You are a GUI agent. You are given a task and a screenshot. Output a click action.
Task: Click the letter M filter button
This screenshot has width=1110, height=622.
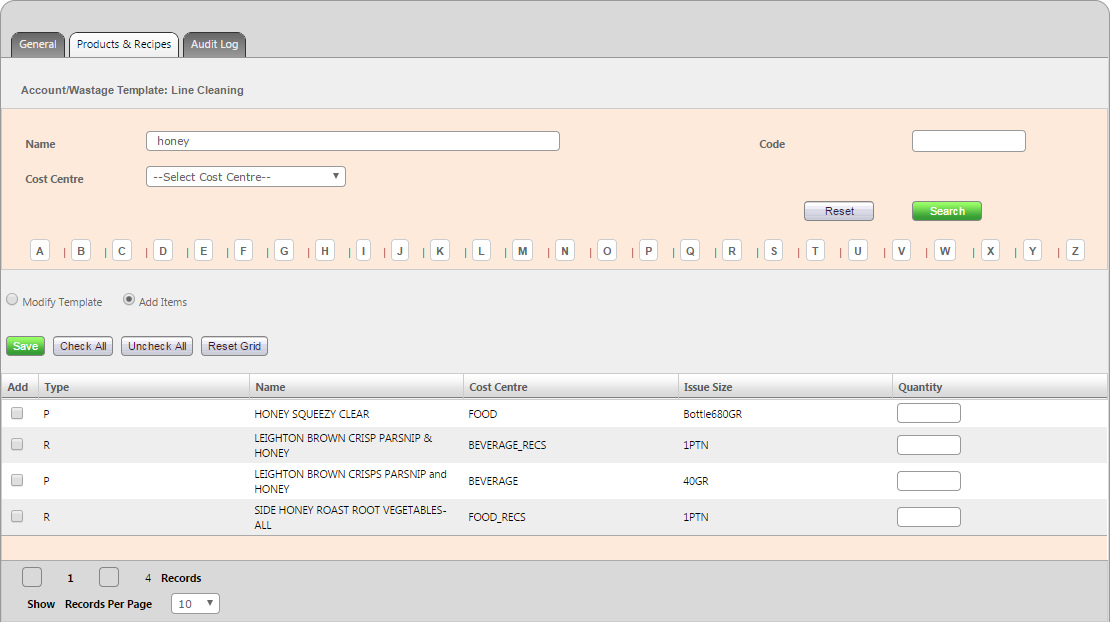[522, 251]
